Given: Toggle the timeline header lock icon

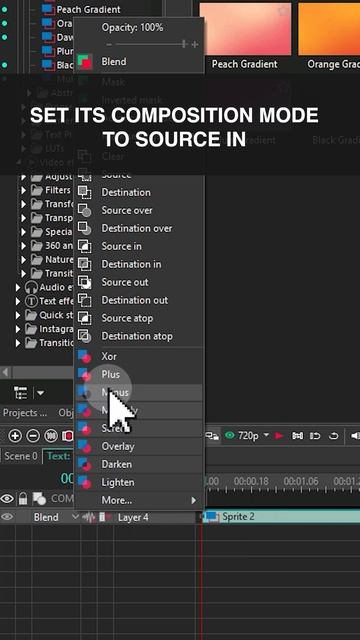Looking at the screenshot, I should [23, 498].
